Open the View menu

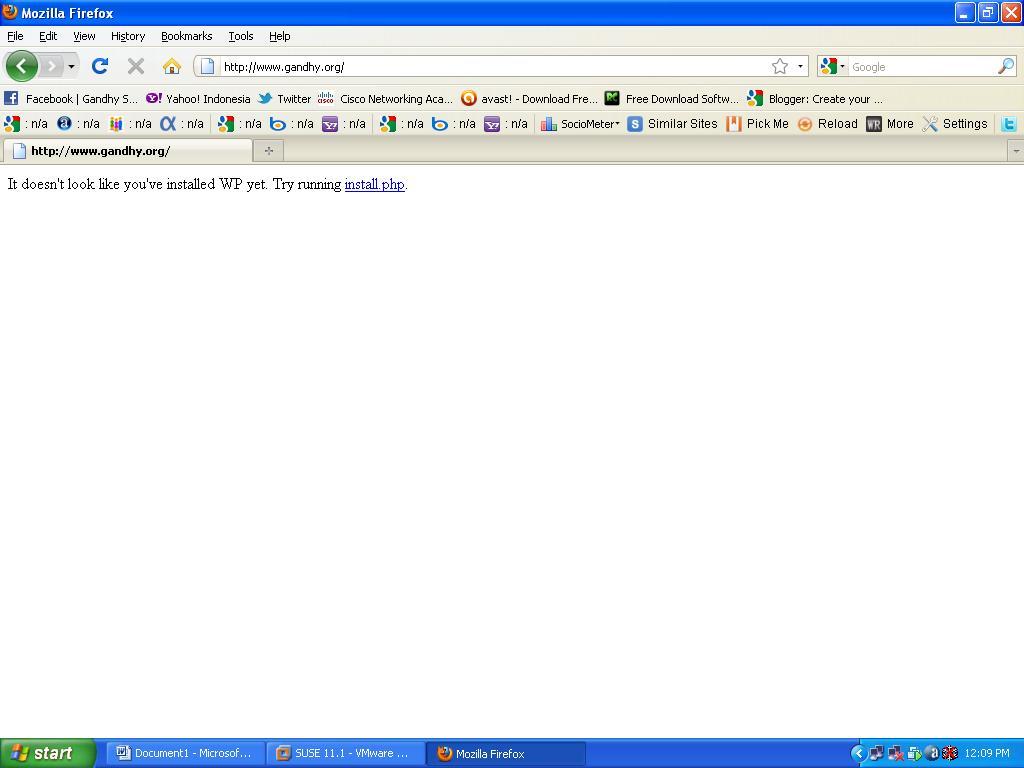pos(84,36)
